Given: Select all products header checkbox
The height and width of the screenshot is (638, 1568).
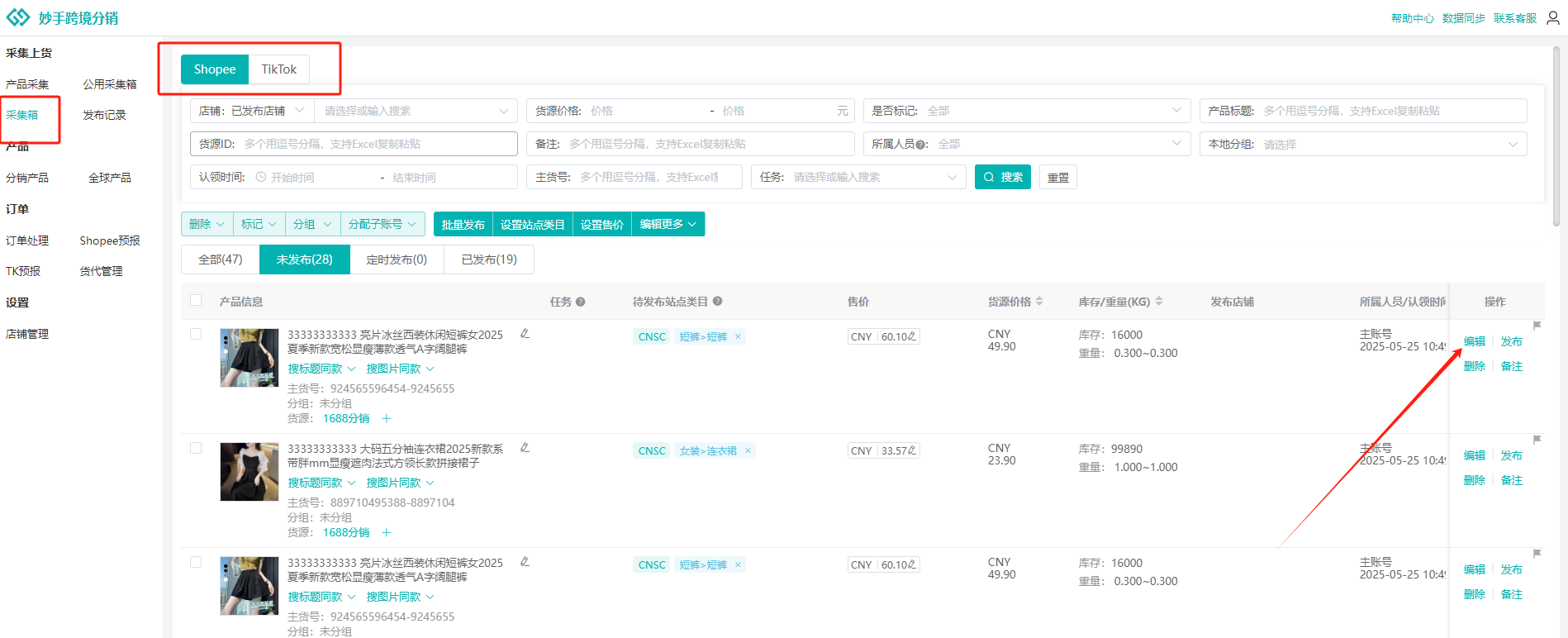Looking at the screenshot, I should pyautogui.click(x=196, y=300).
